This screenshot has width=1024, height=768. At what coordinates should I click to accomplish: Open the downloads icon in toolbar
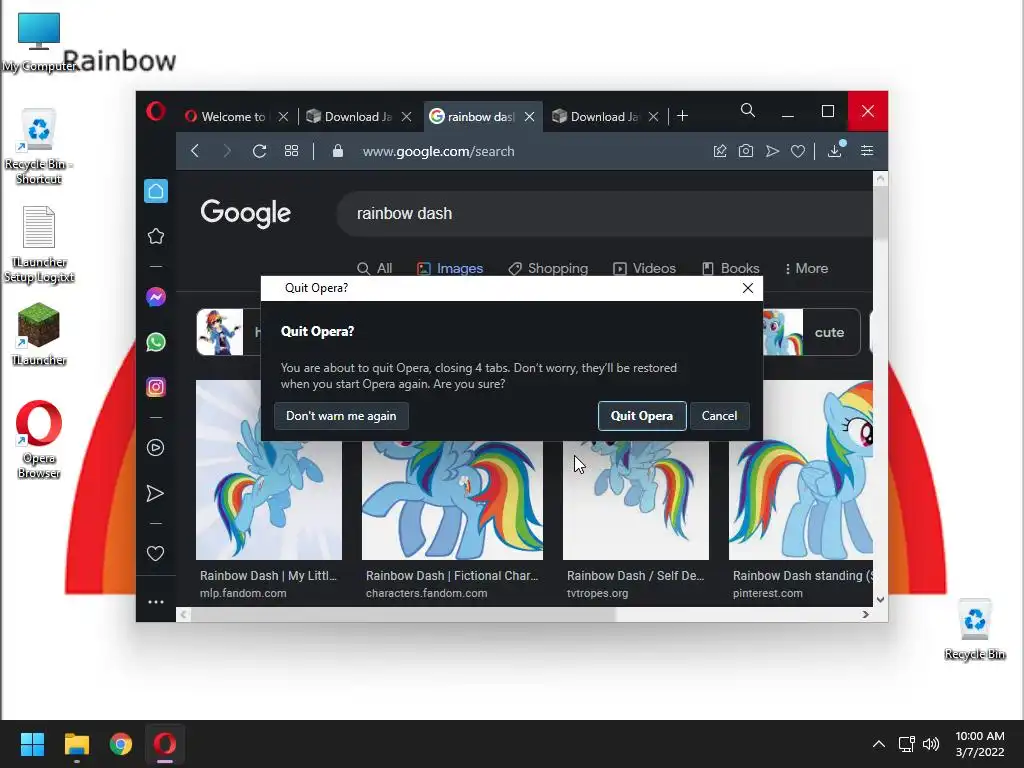coord(835,151)
